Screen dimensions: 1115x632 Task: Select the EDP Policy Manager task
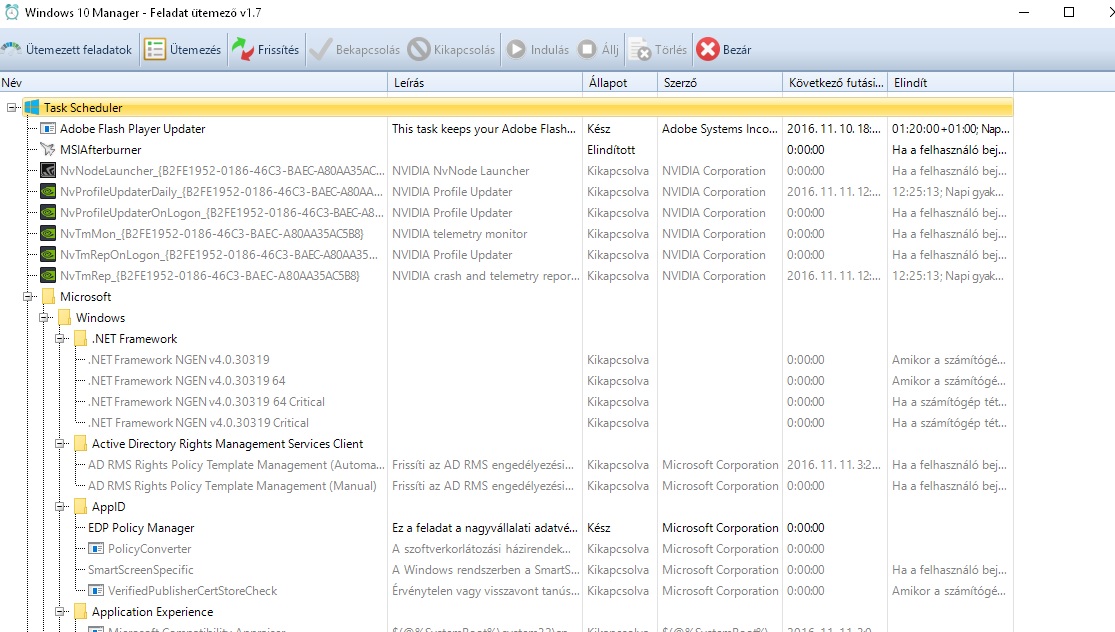pyautogui.click(x=141, y=528)
